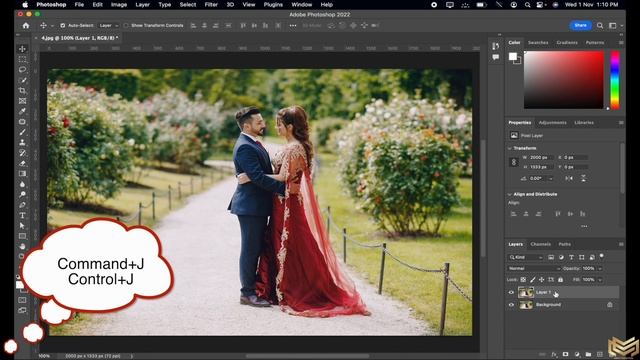Open the Filter menu

[211, 4]
